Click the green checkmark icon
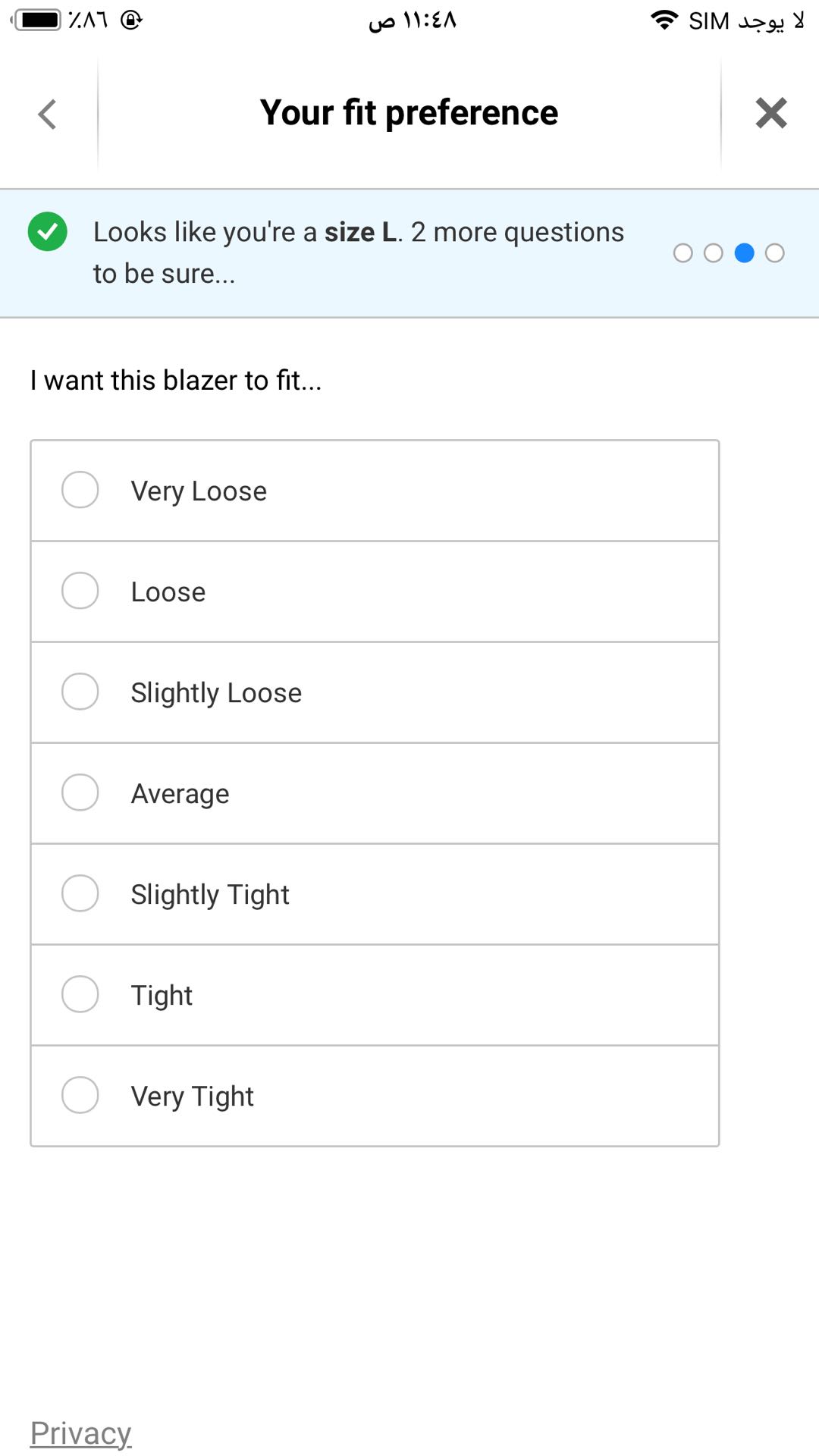The width and height of the screenshot is (819, 1456). (x=48, y=232)
